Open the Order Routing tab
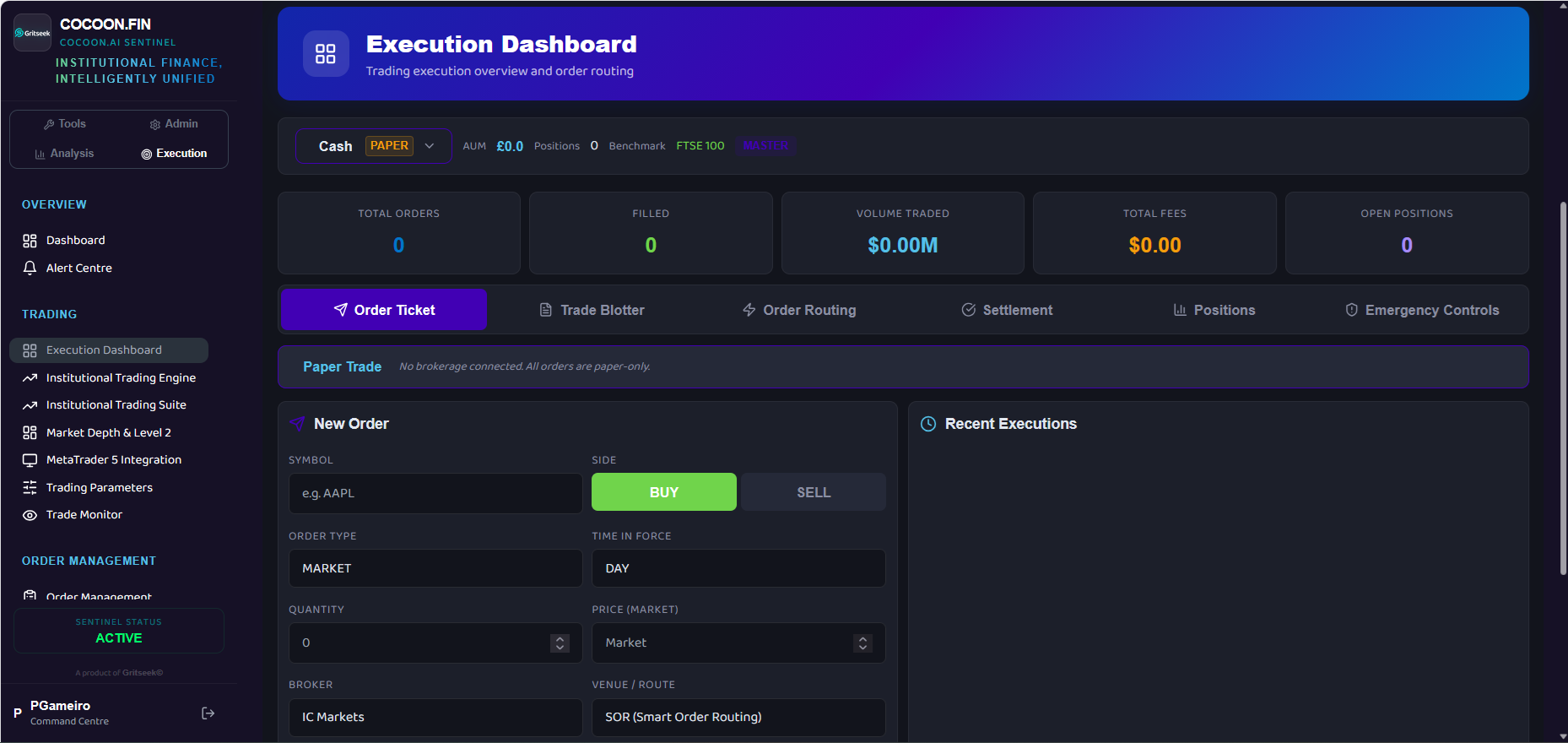This screenshot has height=743, width=1568. tap(799, 310)
